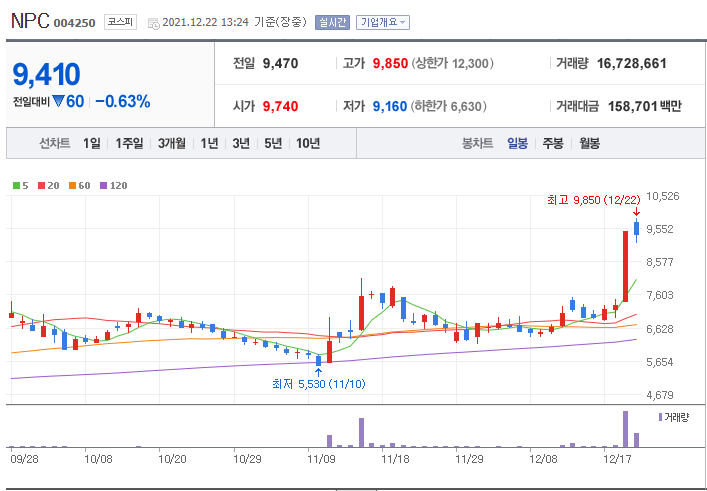Click the 저가 value 9,160
Image resolution: width=707 pixels, height=491 pixels.
pos(390,106)
